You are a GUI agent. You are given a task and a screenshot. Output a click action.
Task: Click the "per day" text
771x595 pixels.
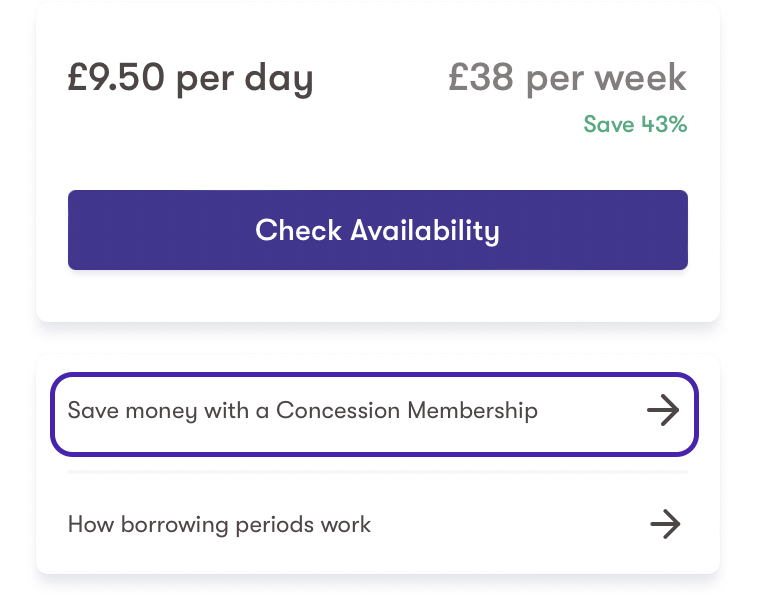(245, 80)
